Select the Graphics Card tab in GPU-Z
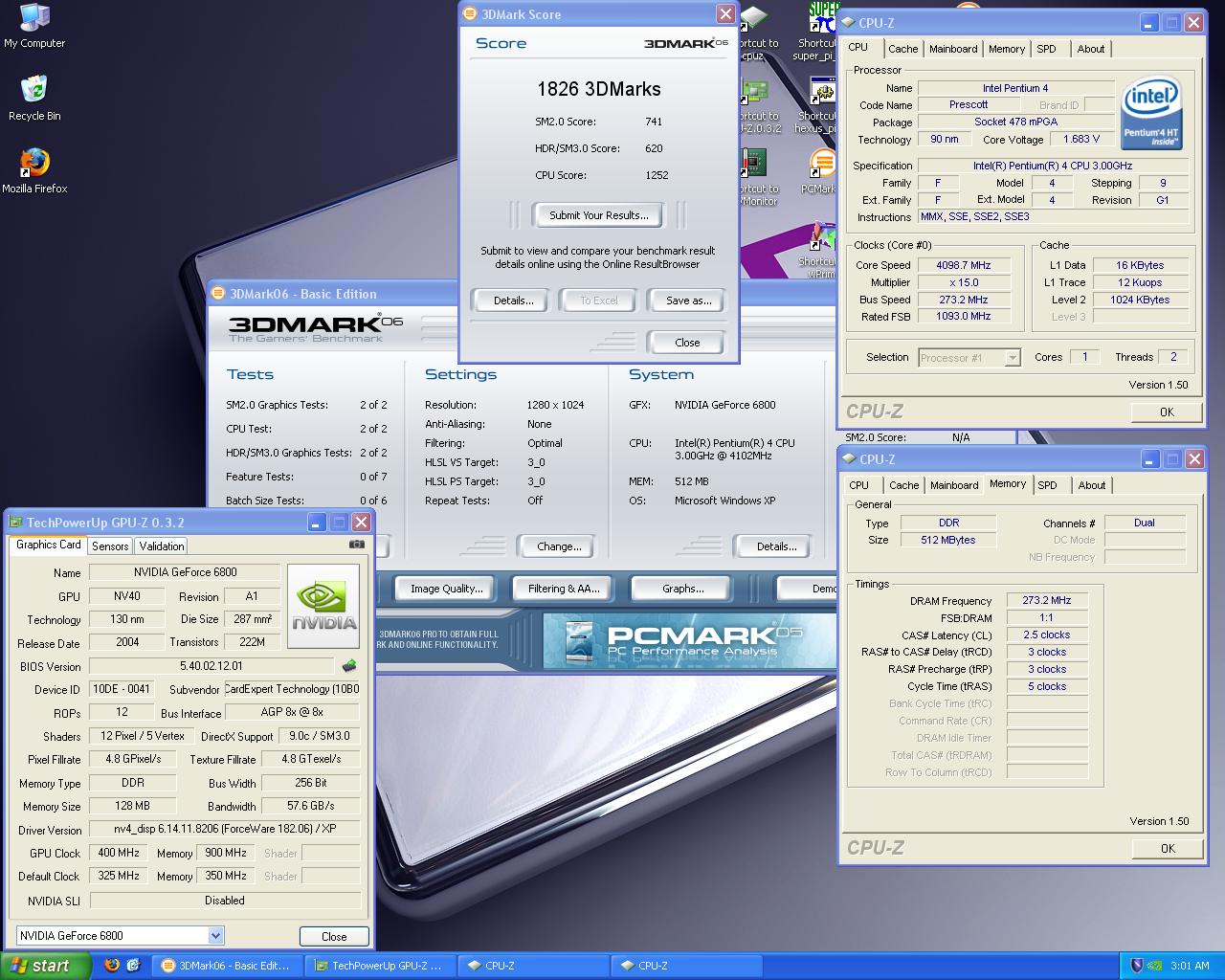Image resolution: width=1225 pixels, height=980 pixels. [49, 545]
